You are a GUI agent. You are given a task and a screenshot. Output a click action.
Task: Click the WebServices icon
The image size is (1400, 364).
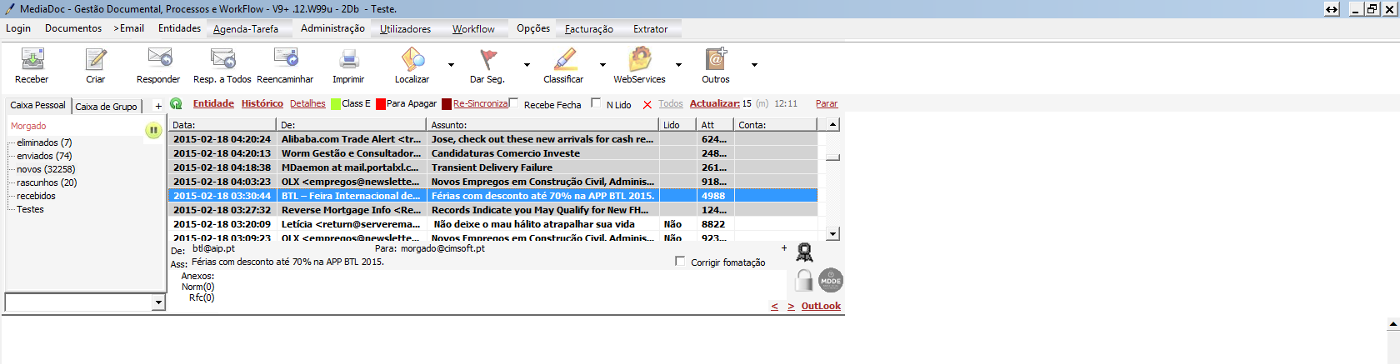[639, 60]
